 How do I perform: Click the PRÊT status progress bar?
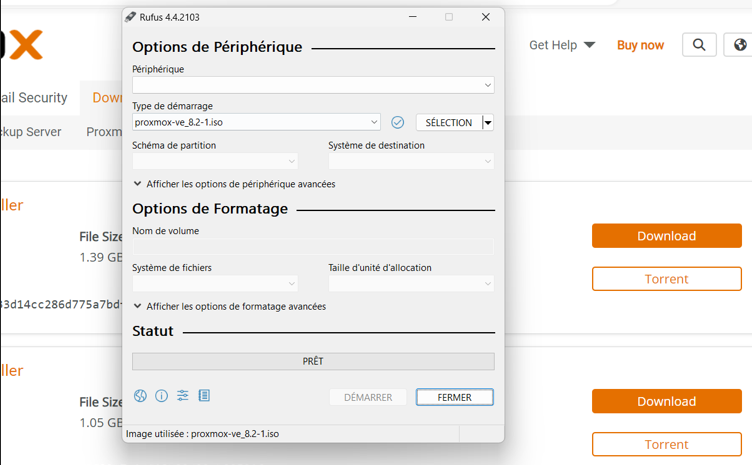[x=313, y=361]
